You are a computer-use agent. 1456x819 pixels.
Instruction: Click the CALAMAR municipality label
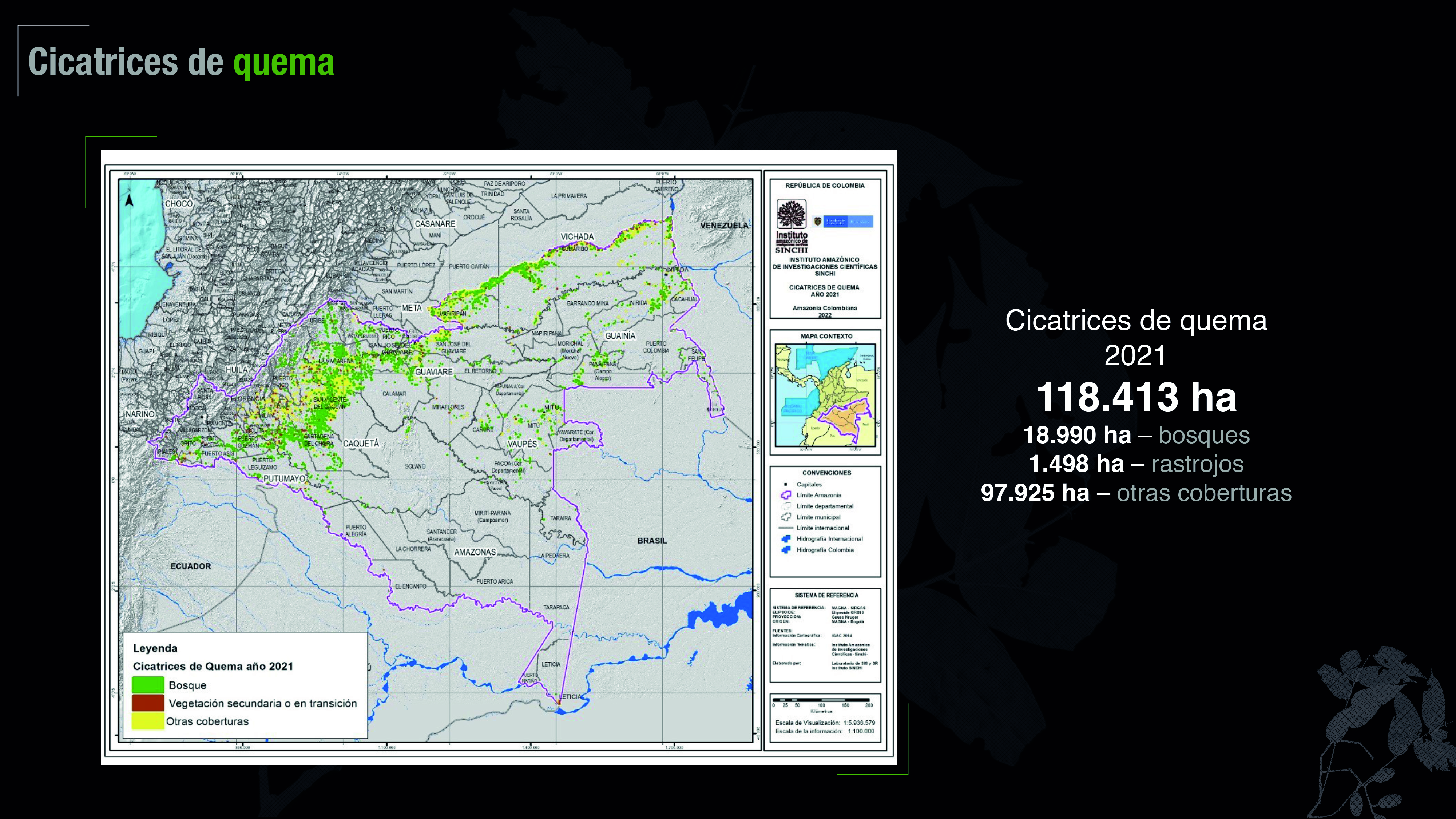tap(394, 394)
